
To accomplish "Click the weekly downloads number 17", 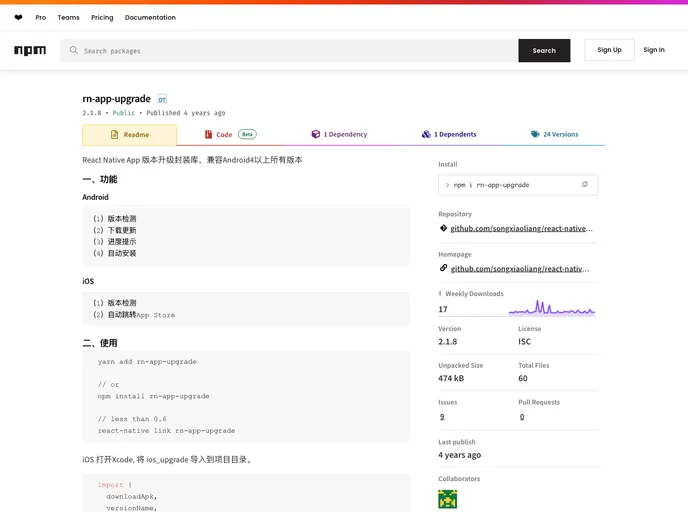I will [443, 309].
